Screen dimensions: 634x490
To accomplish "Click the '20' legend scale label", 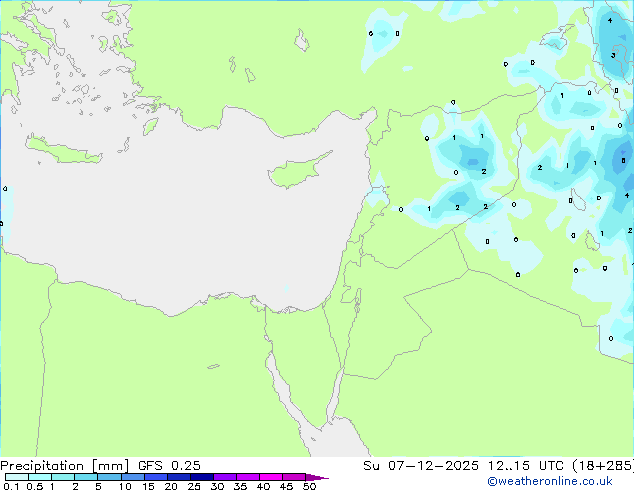I will 171,486.
